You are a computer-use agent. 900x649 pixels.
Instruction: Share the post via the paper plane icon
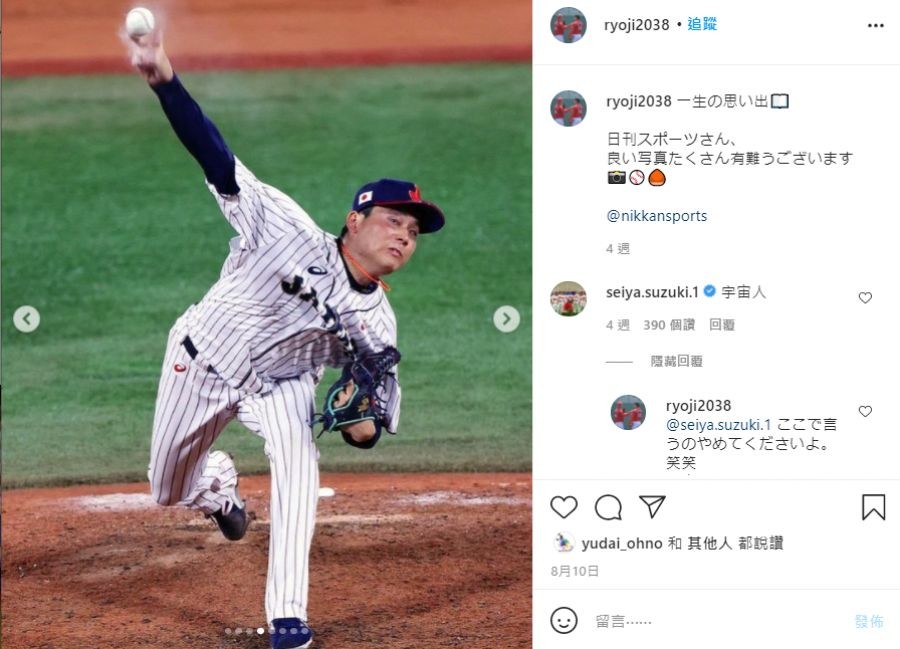coord(652,507)
